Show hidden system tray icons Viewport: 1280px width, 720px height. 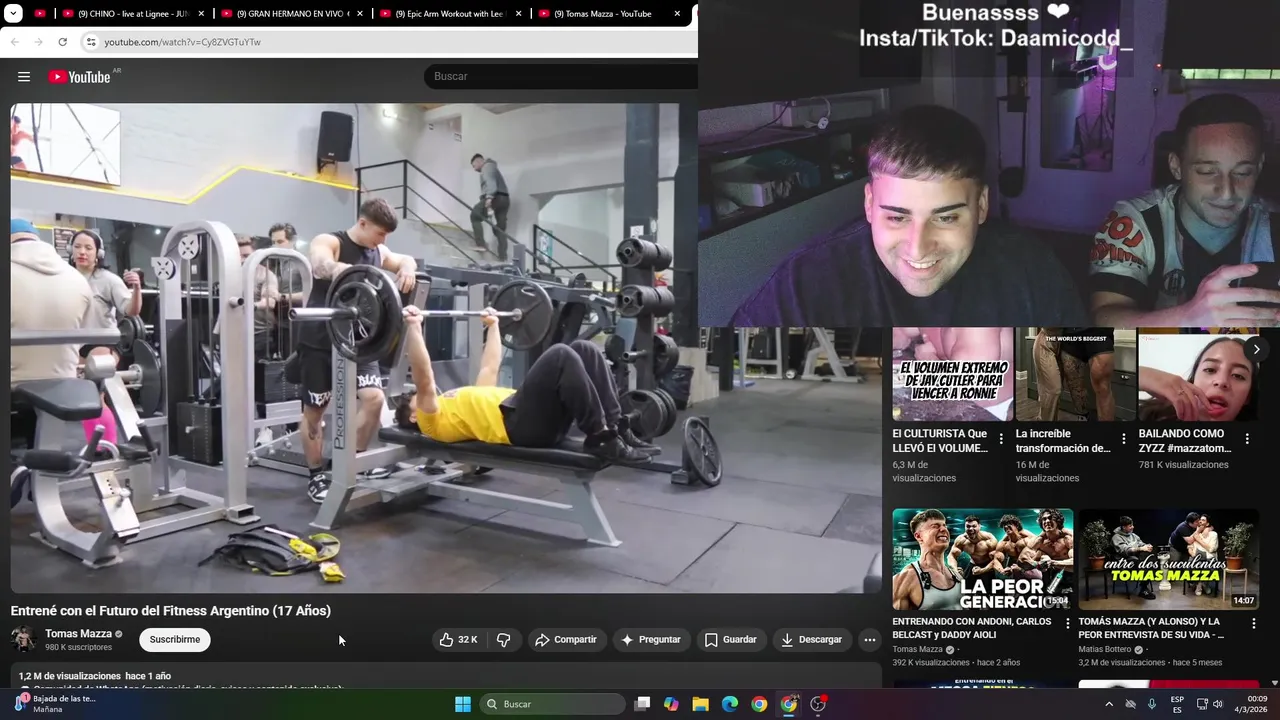click(x=1108, y=704)
